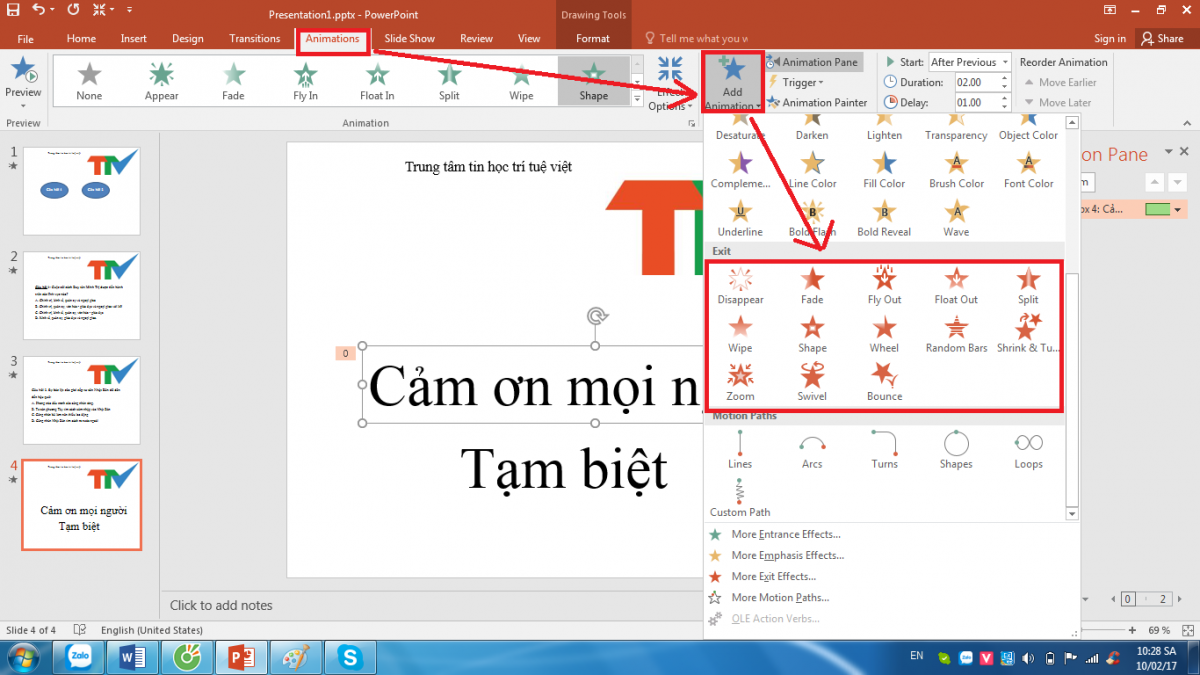Switch to the Slide Show tab

point(409,39)
